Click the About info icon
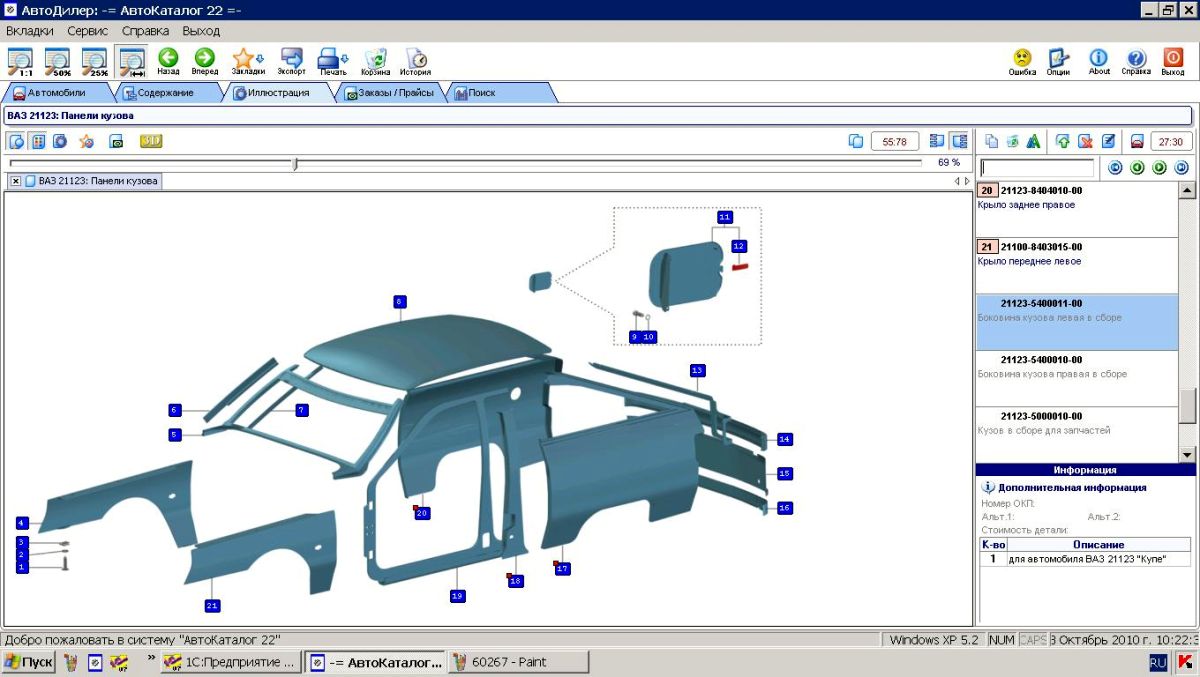Screen dimensions: 1200x677 pos(1099,62)
